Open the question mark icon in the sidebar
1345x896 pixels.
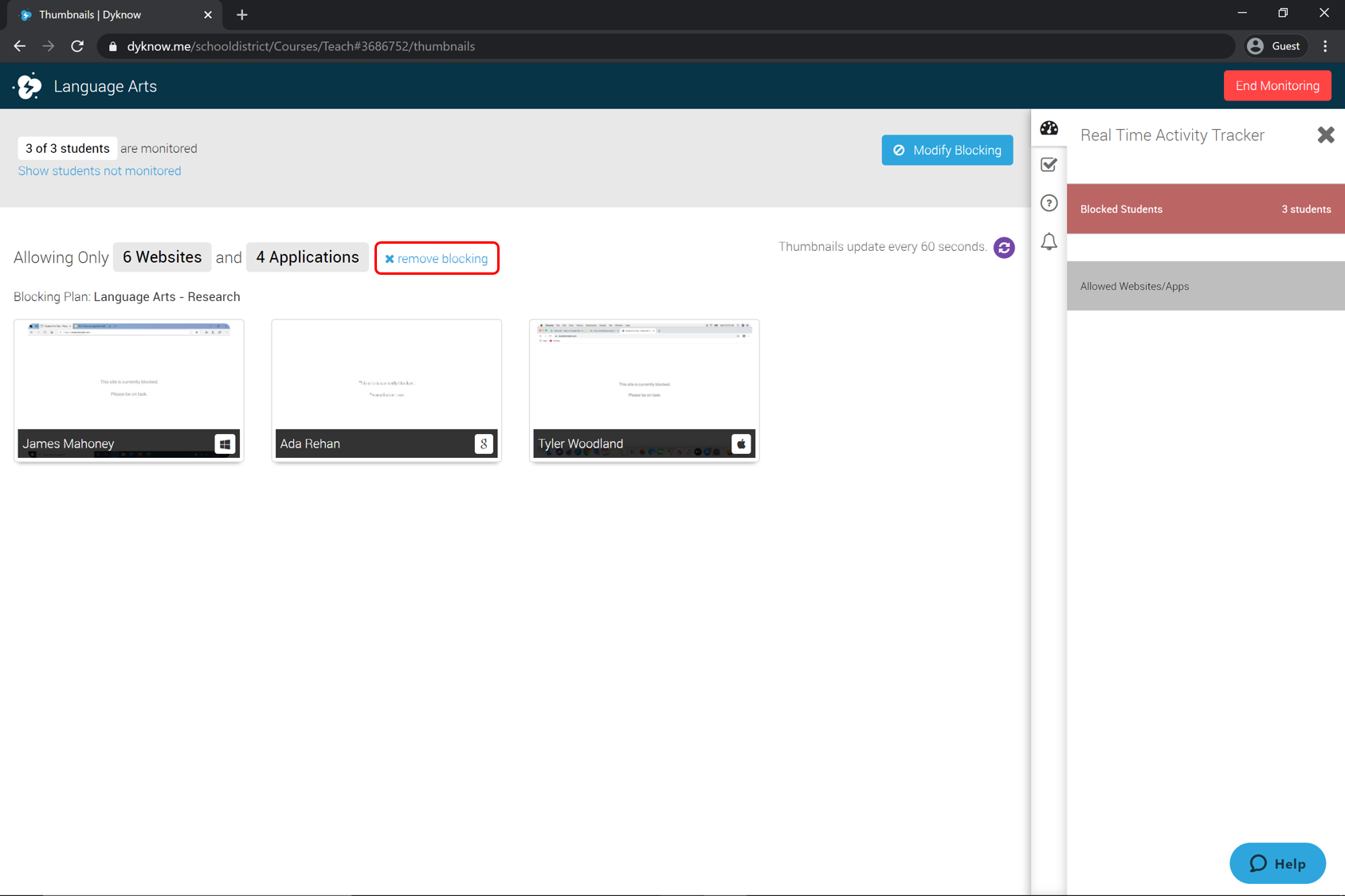tap(1049, 203)
